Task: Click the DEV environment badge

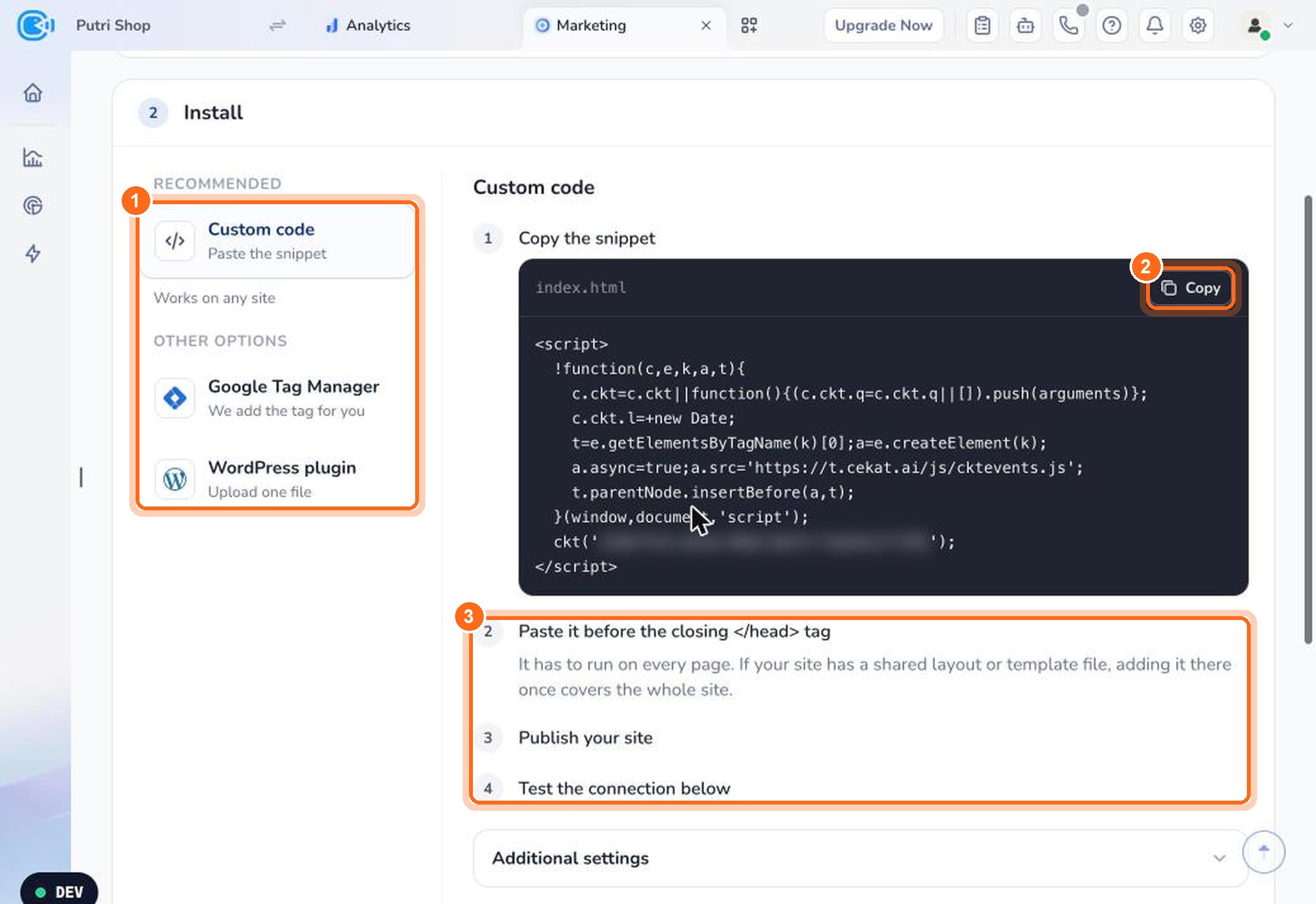Action: (x=60, y=891)
